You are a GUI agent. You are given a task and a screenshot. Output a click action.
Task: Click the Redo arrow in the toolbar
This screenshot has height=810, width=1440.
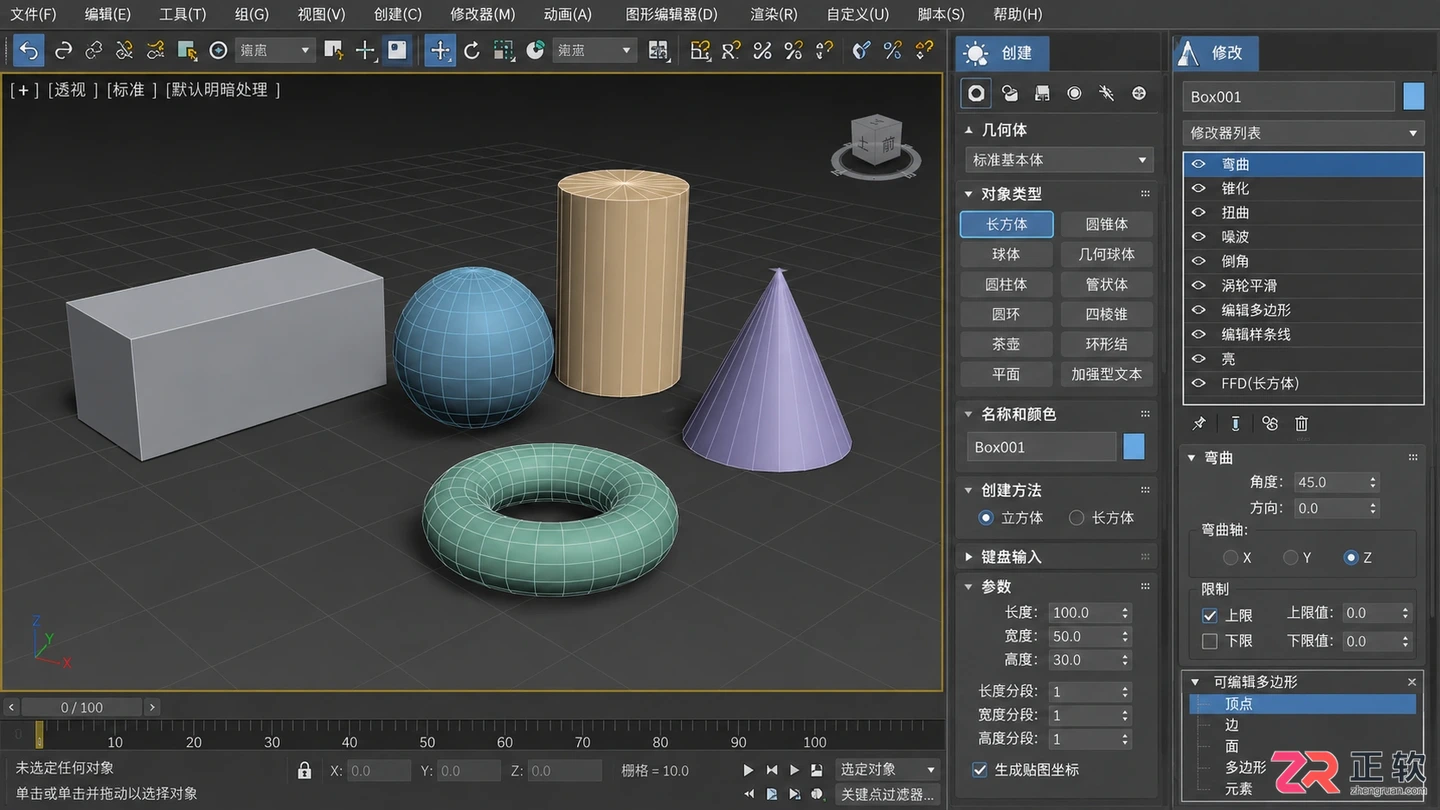tap(63, 50)
